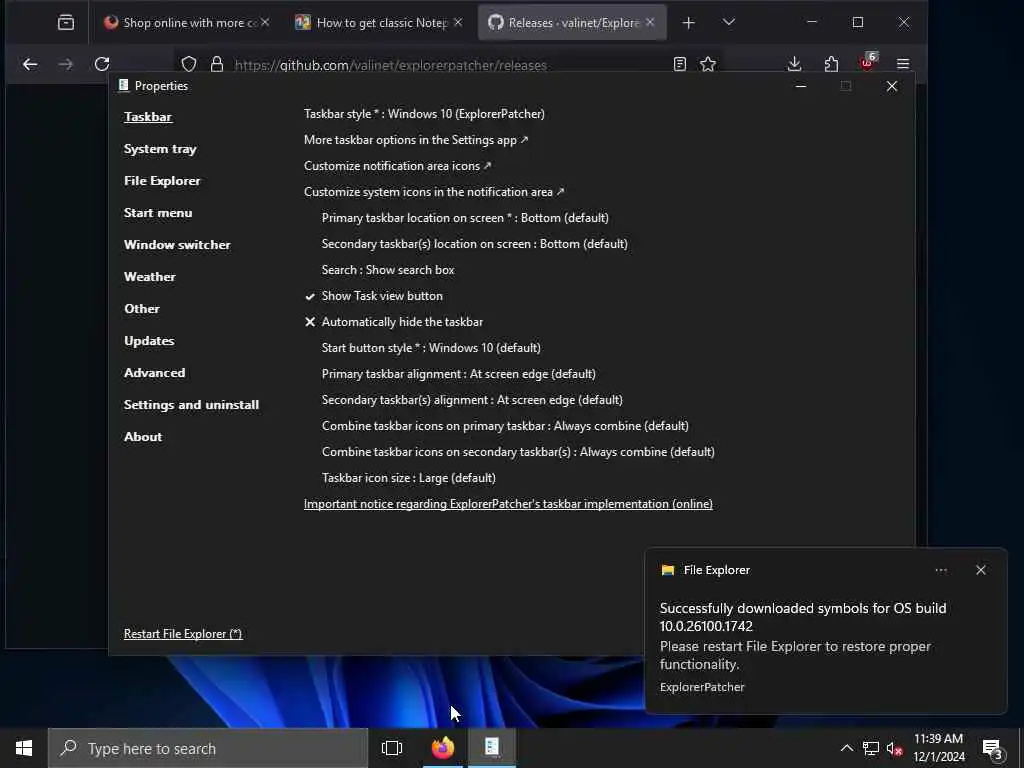
Task: Open the Windows Start button
Action: click(24, 748)
